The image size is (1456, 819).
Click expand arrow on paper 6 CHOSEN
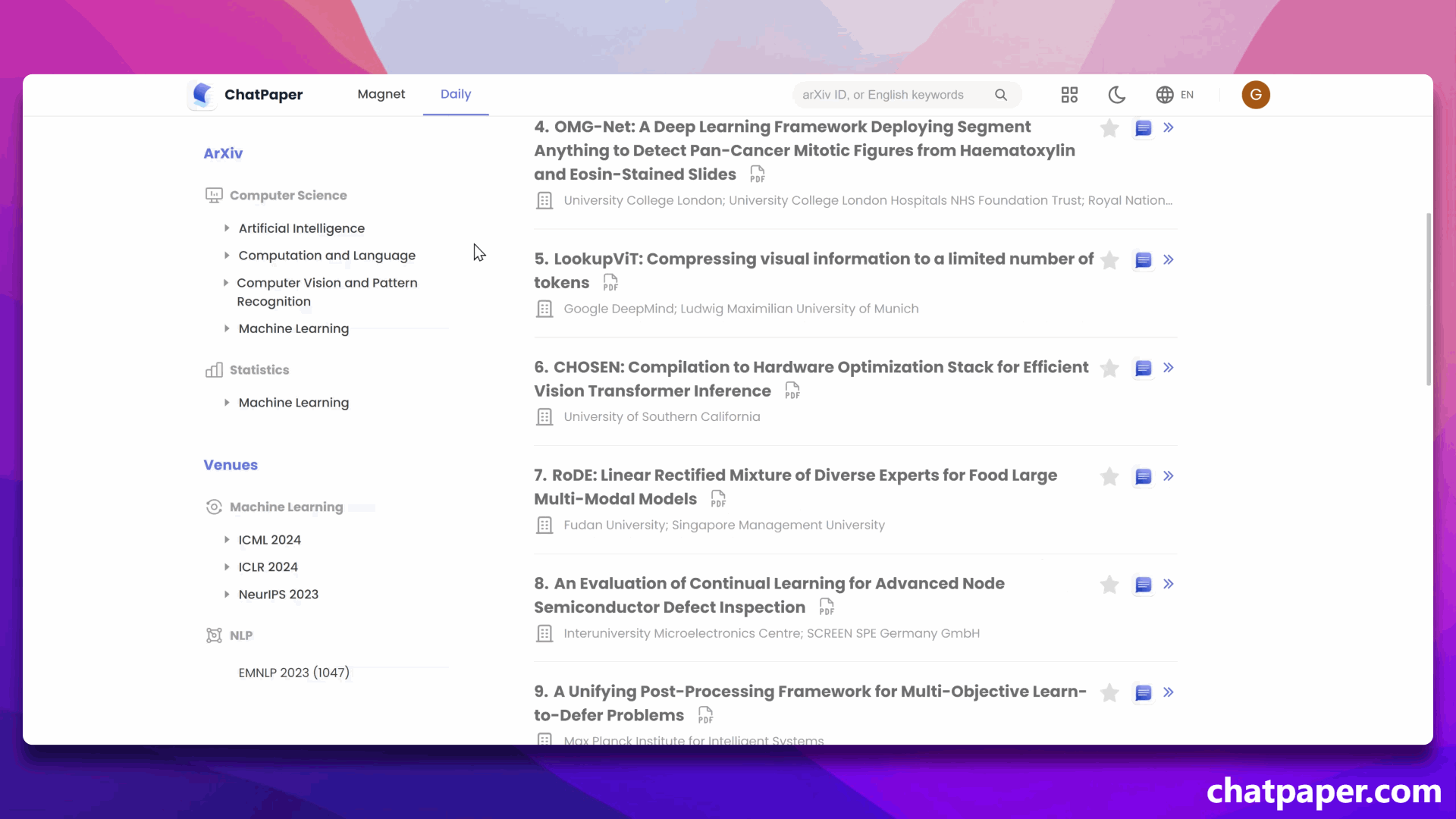coord(1168,367)
